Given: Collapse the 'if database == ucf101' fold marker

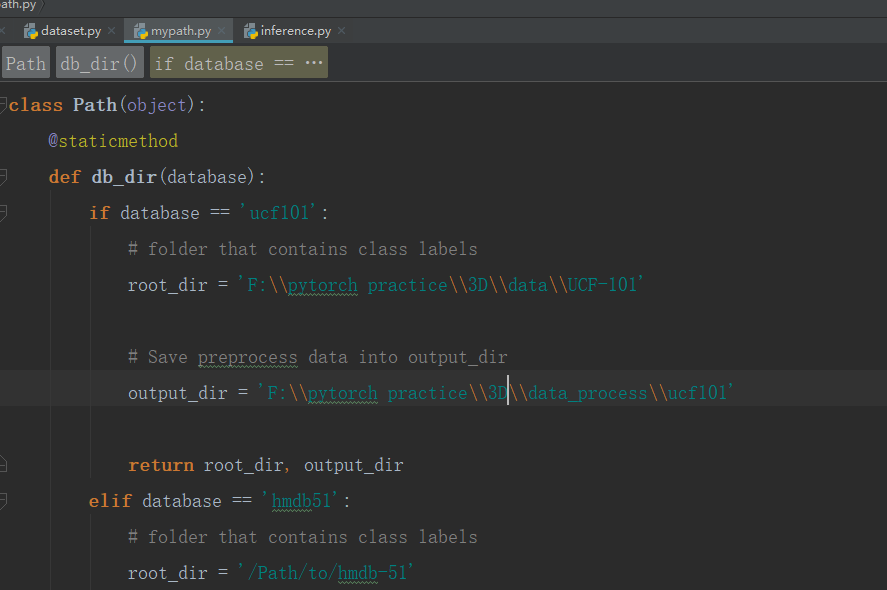Looking at the screenshot, I should tap(3, 212).
